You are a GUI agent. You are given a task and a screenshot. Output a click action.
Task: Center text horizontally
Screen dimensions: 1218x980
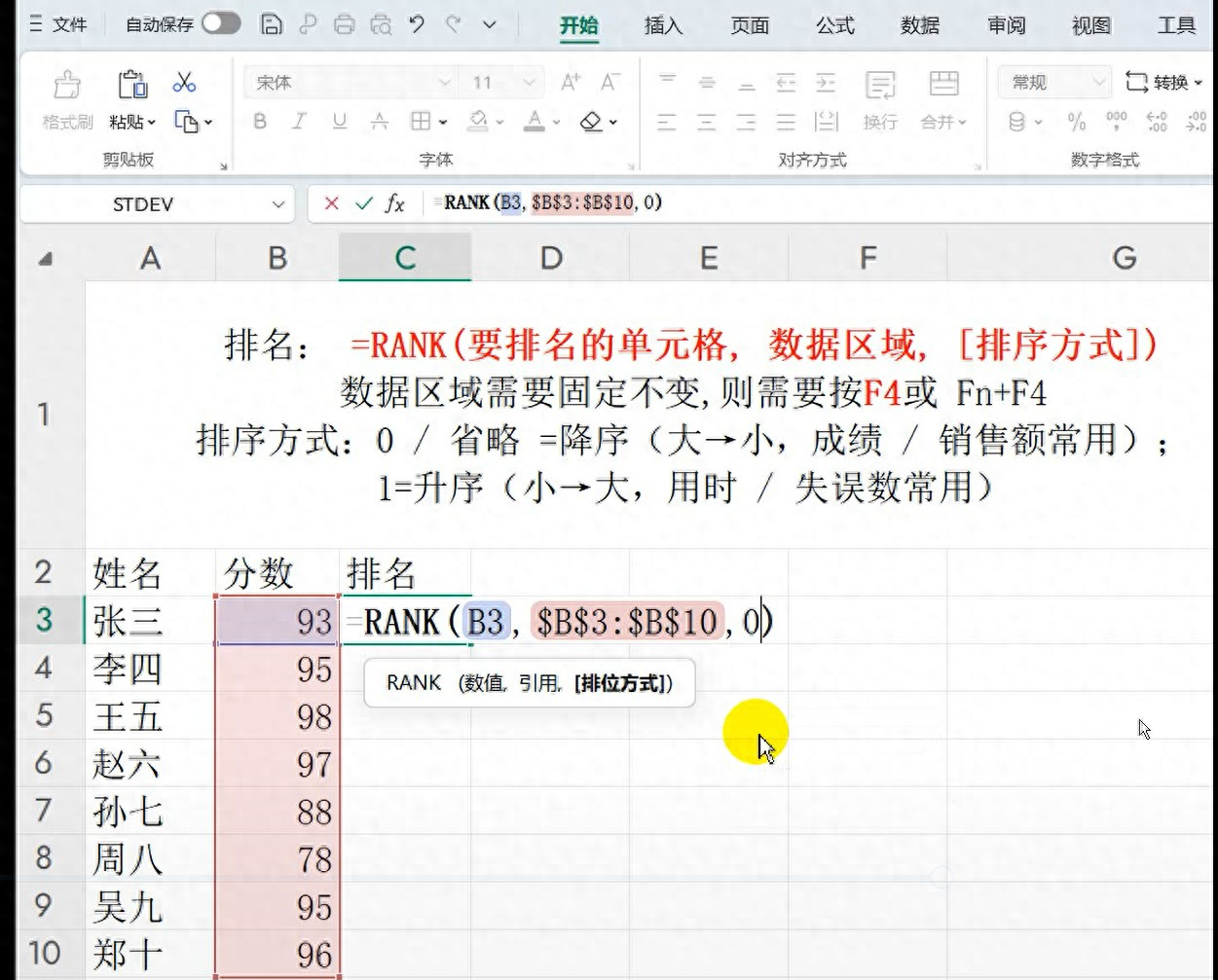(x=707, y=122)
